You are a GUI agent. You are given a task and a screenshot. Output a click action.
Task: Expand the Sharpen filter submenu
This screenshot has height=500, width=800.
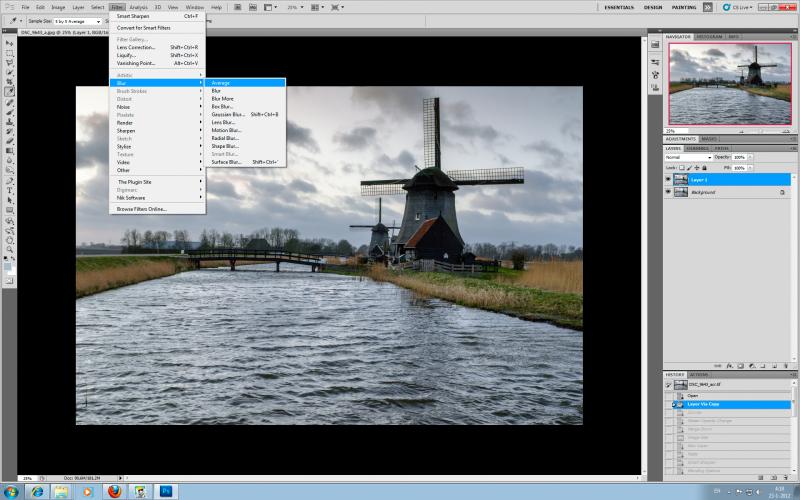tap(157, 131)
